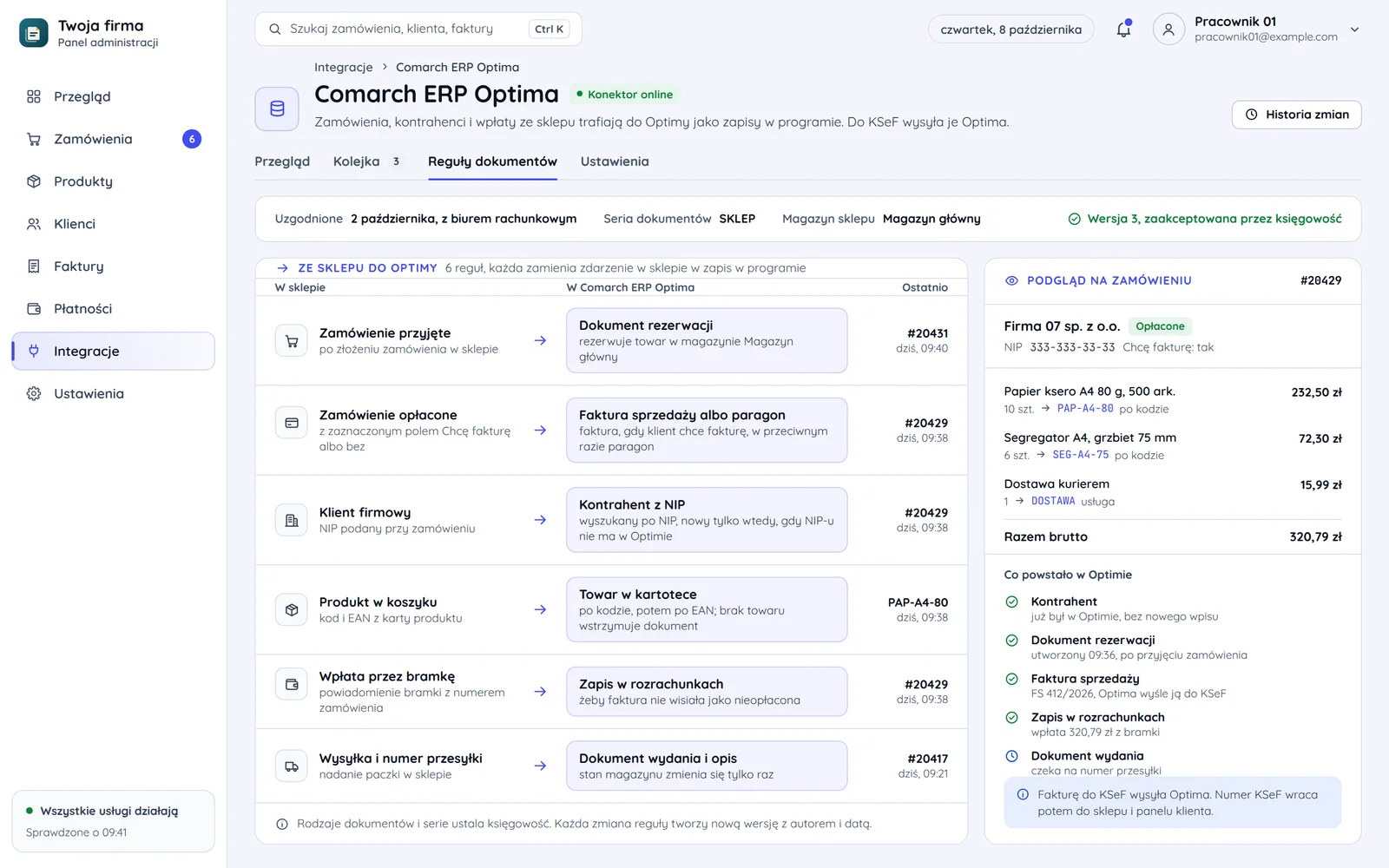The height and width of the screenshot is (868, 1389).
Task: Click the wallet icon in Wpłata przez bramkę row
Action: tap(292, 684)
